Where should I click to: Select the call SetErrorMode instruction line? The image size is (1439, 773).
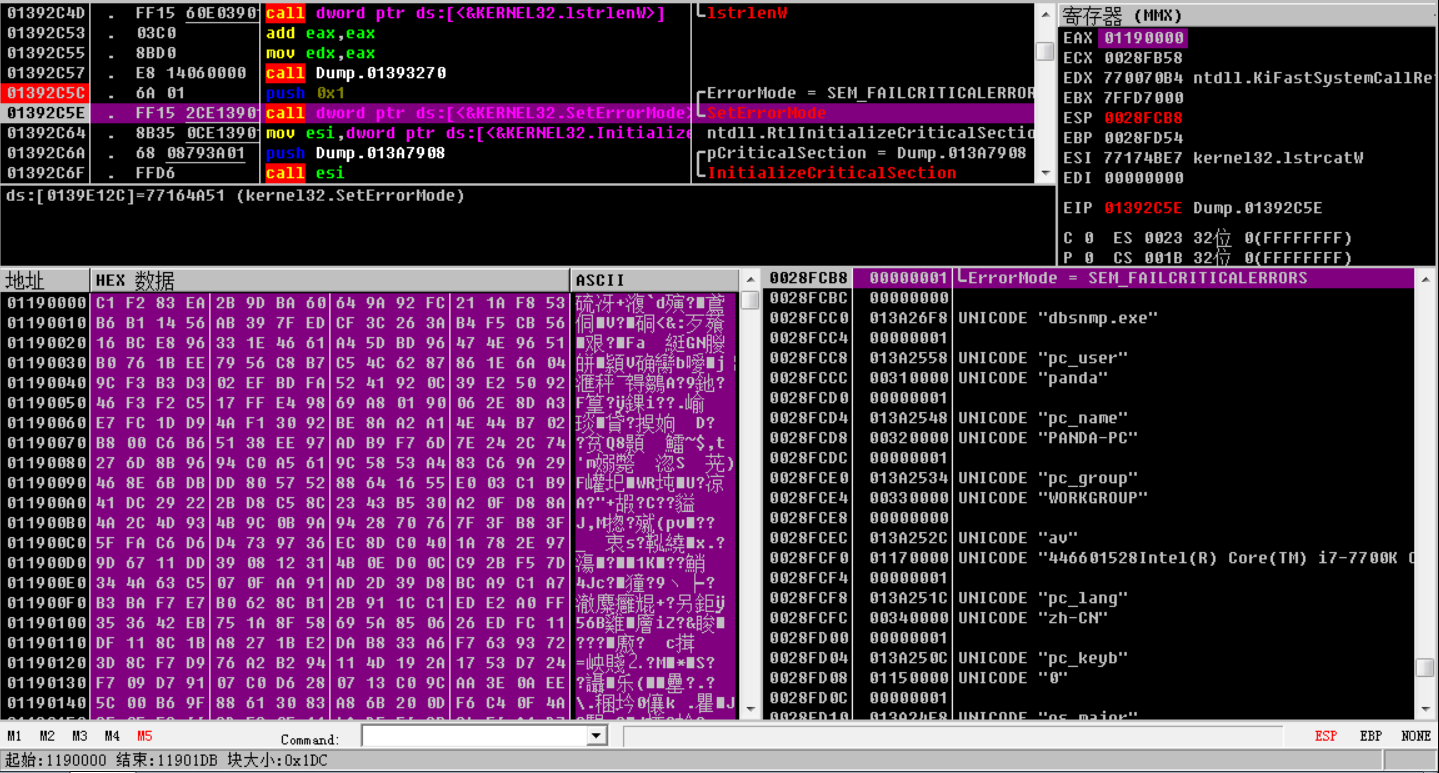pos(478,113)
